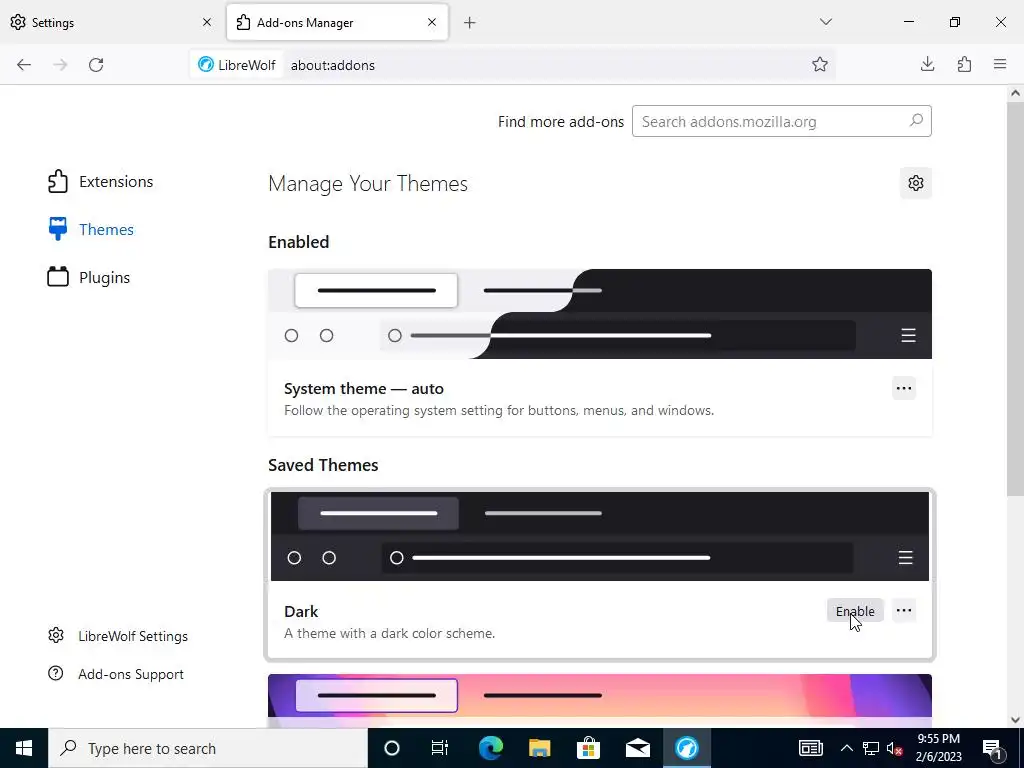Click the LibreWolf identity icon in address bar
1024x768 pixels.
pyautogui.click(x=237, y=65)
